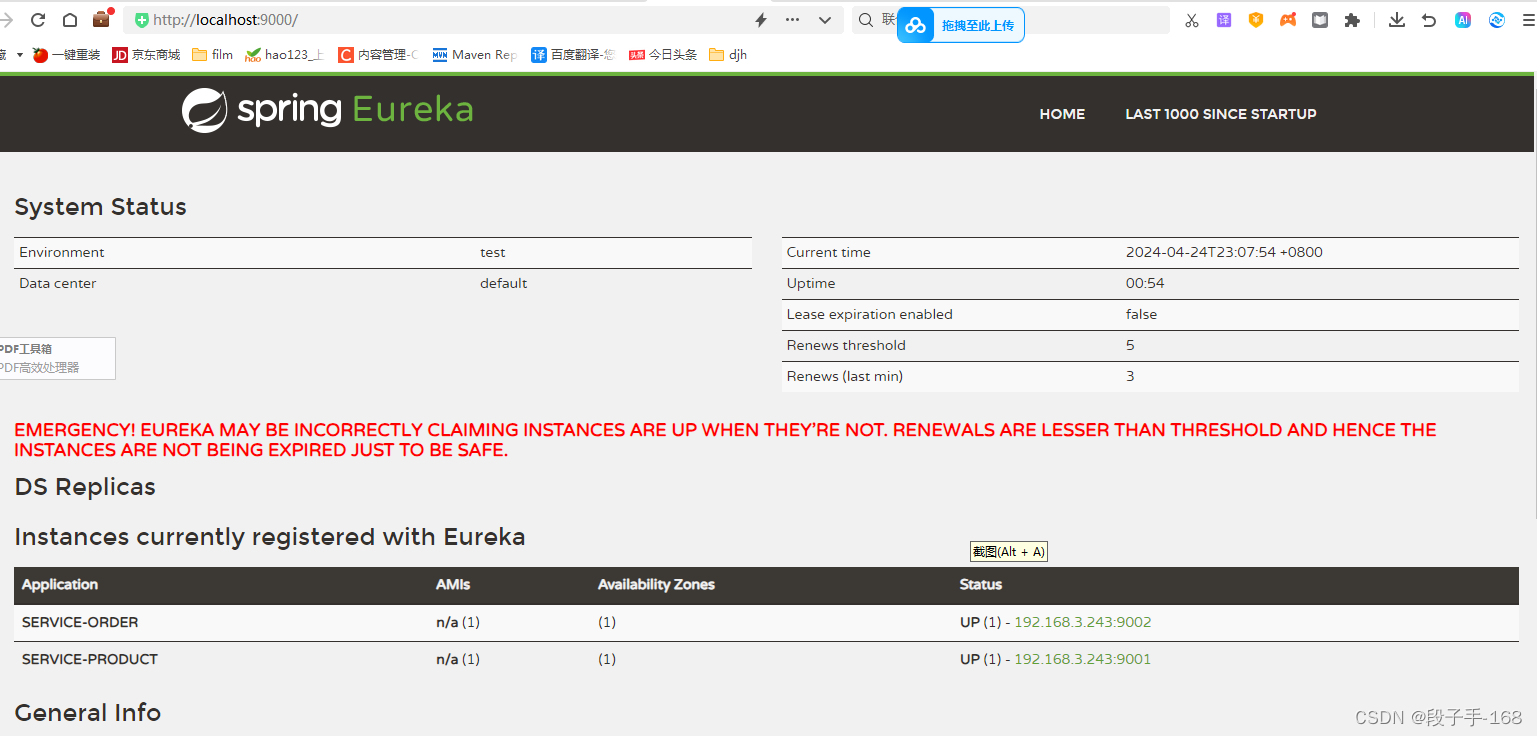Open SERVICE-ORDER instance link 192.168.3.243:9002
Screen dimensions: 1537x736
(1083, 622)
